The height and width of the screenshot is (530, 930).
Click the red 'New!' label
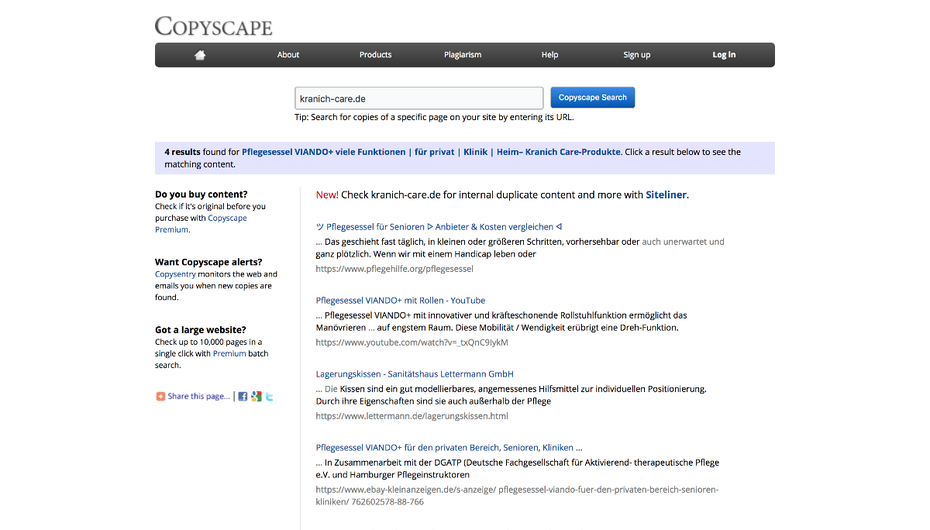[x=327, y=194]
